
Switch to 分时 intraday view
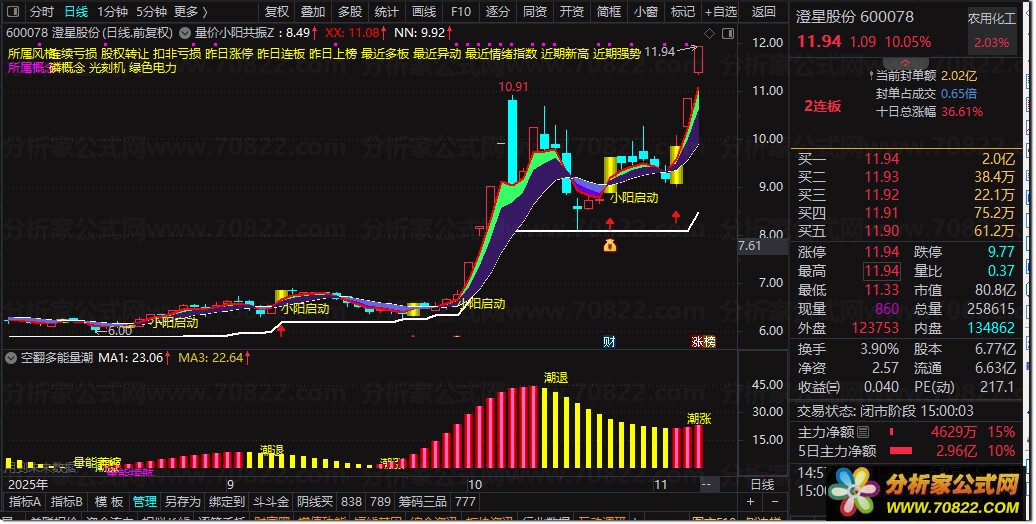click(42, 12)
